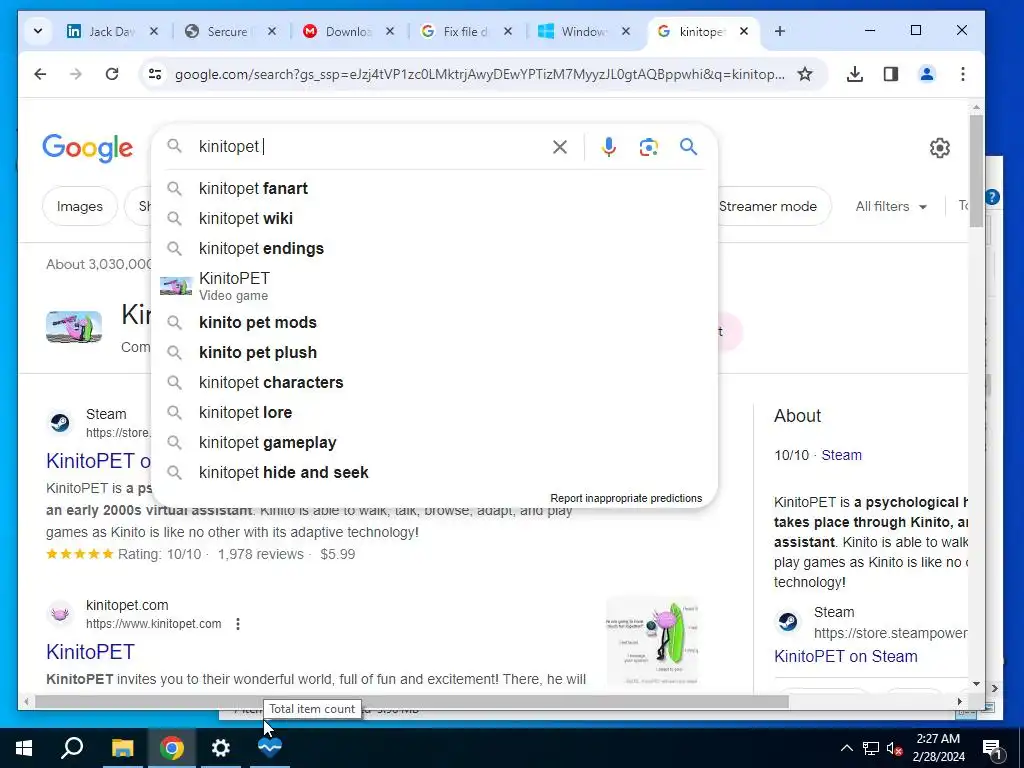
Task: Open Chrome downloads
Action: pos(854,74)
